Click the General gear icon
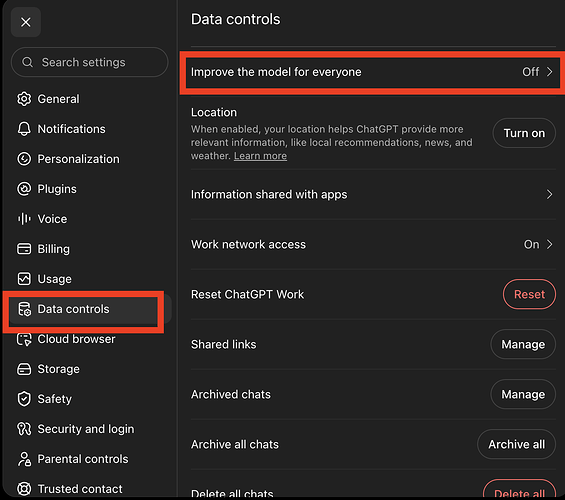The image size is (565, 500). coord(24,99)
